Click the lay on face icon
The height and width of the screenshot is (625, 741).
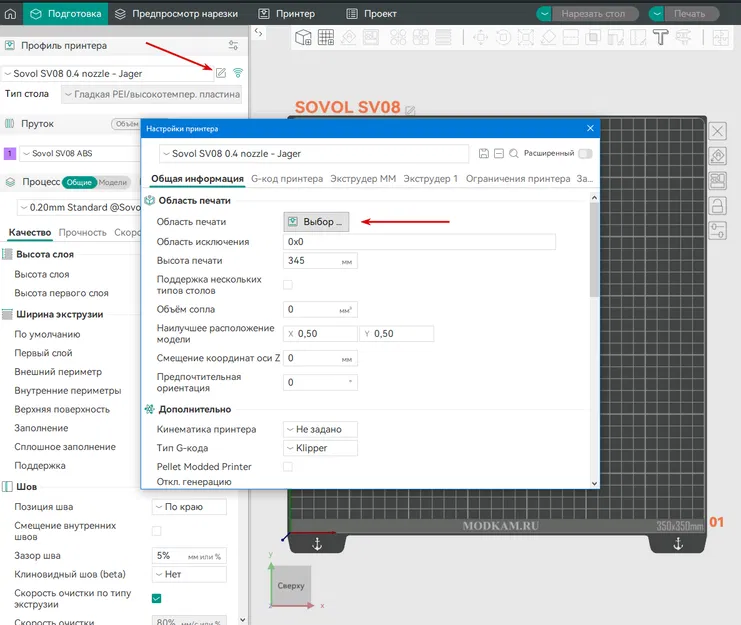[x=548, y=37]
